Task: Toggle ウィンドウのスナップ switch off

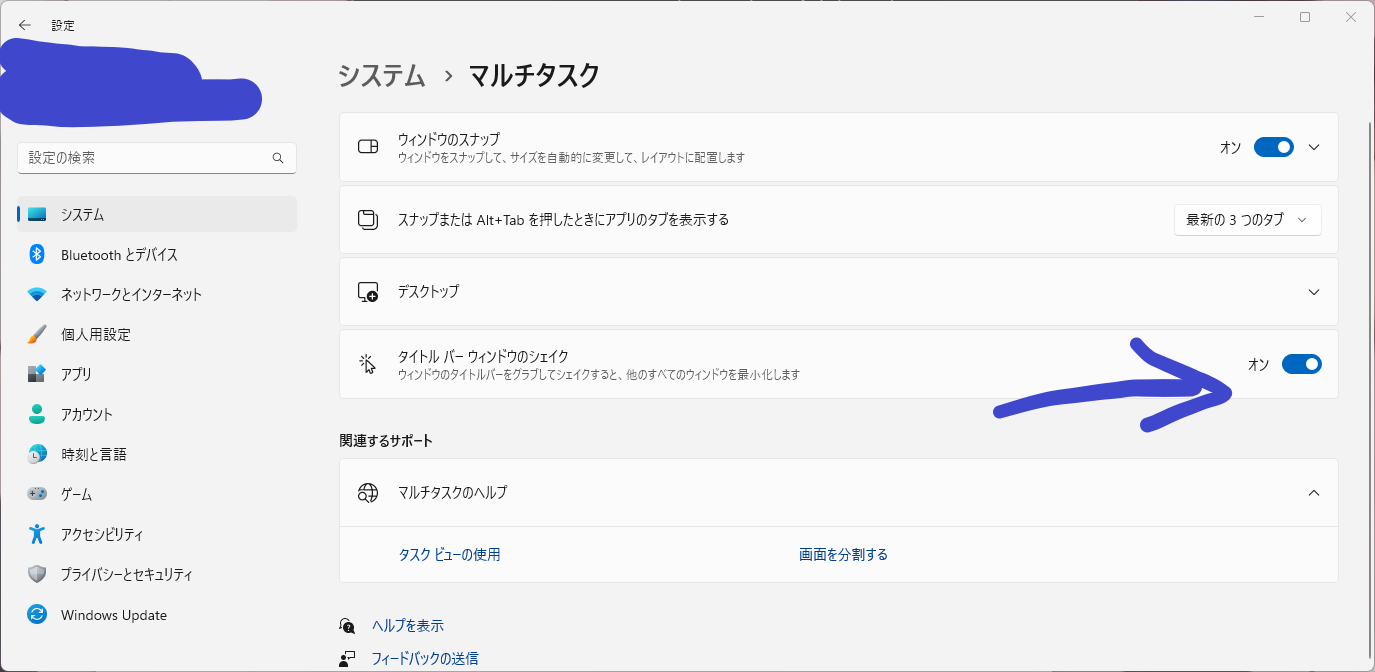Action: coord(1274,147)
